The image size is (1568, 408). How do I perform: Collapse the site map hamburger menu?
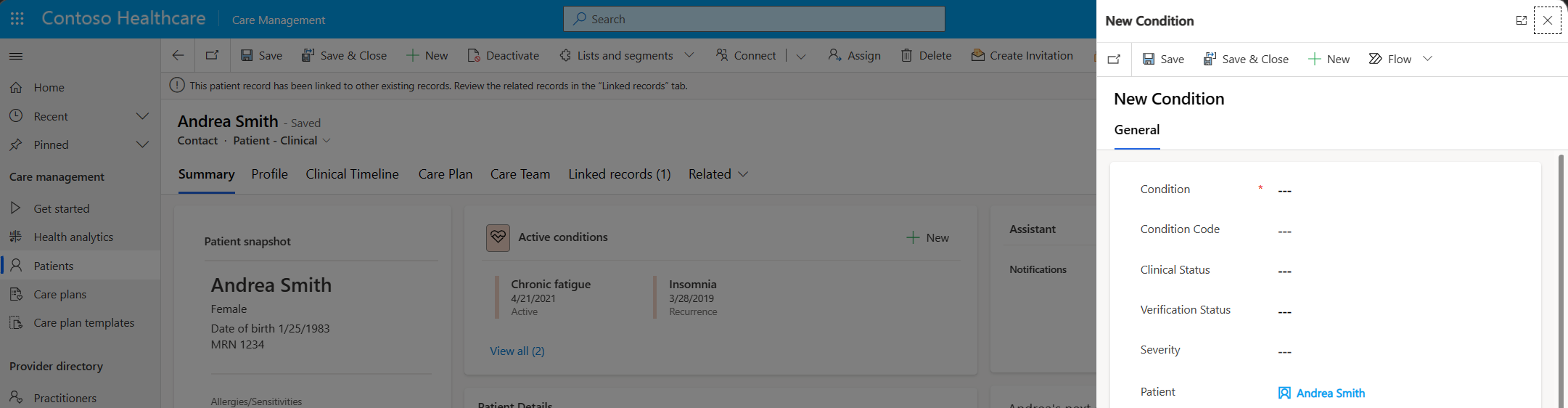[x=16, y=56]
